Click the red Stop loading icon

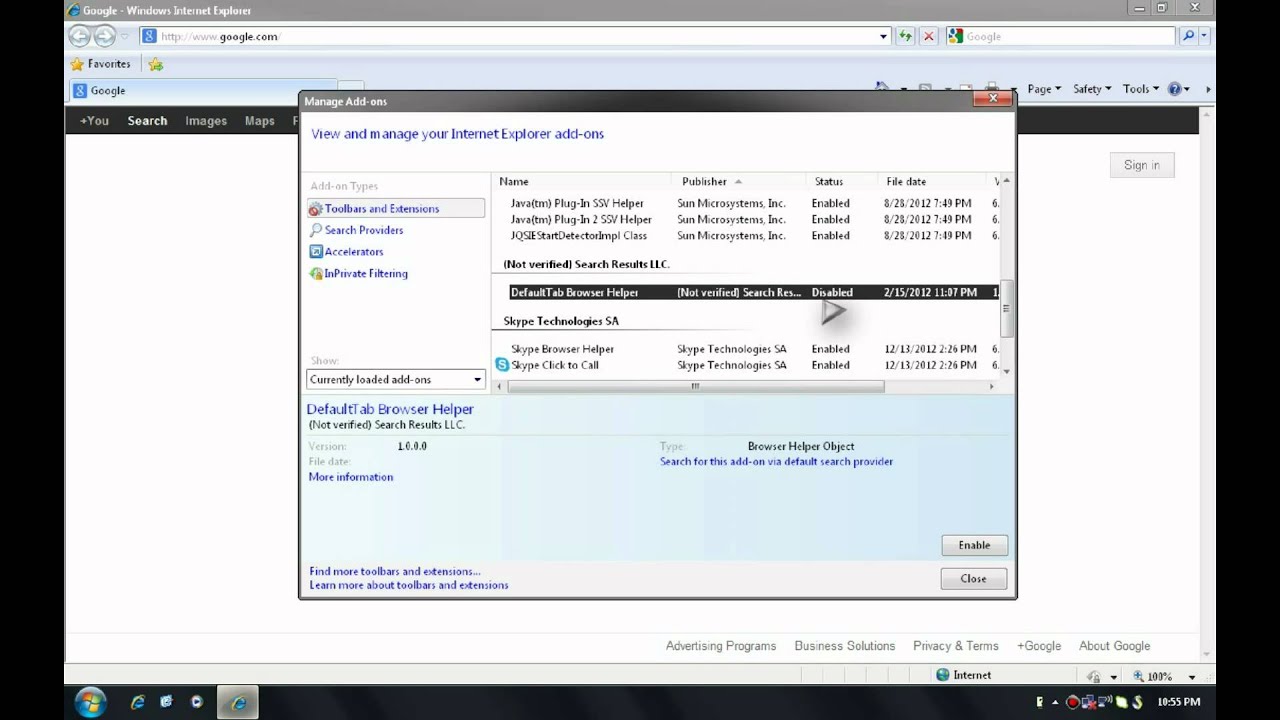929,36
